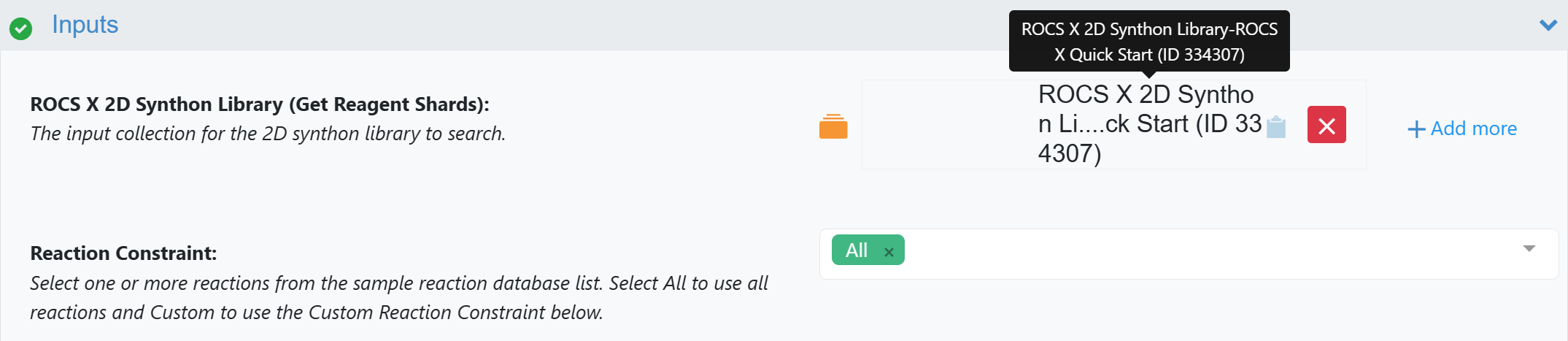Viewport: 1568px width, 341px height.
Task: Click the italic Reaction Constraint description text
Action: point(398,298)
